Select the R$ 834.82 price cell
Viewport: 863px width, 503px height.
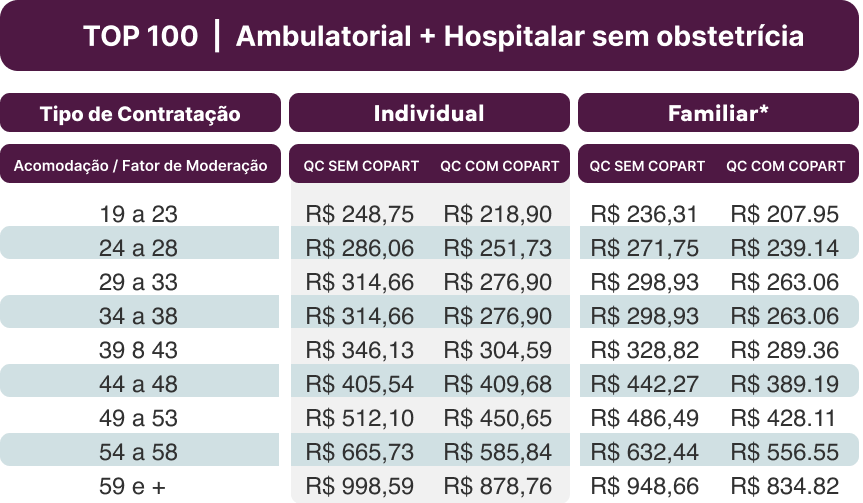click(x=785, y=487)
